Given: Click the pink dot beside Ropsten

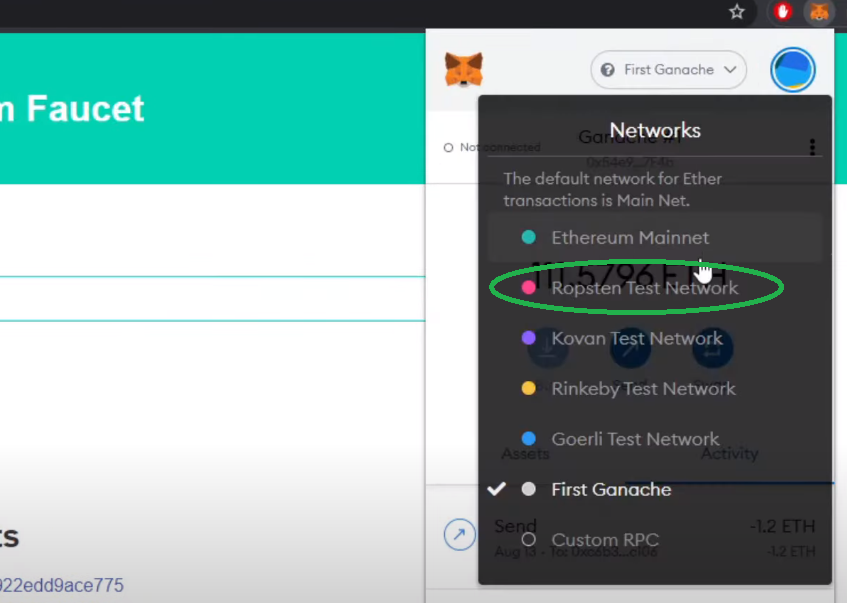Looking at the screenshot, I should (x=529, y=287).
